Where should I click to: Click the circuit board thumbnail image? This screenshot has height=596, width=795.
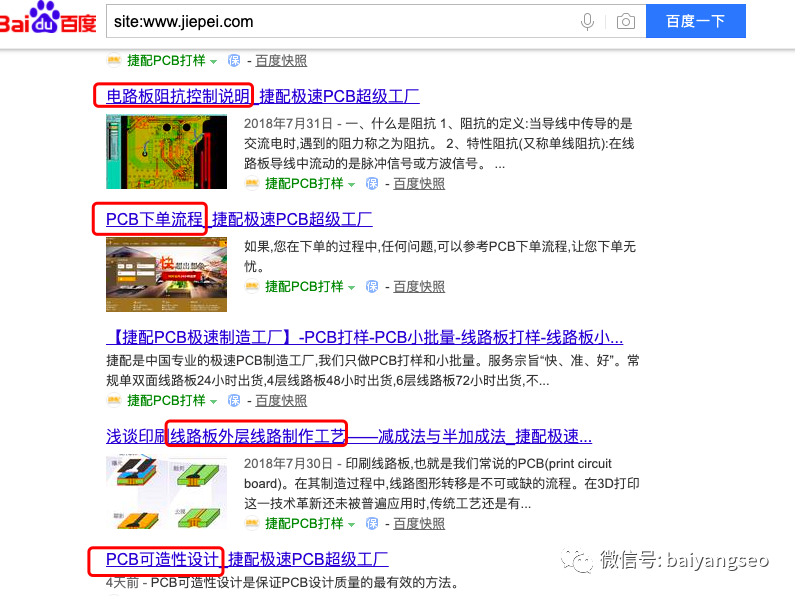(166, 152)
